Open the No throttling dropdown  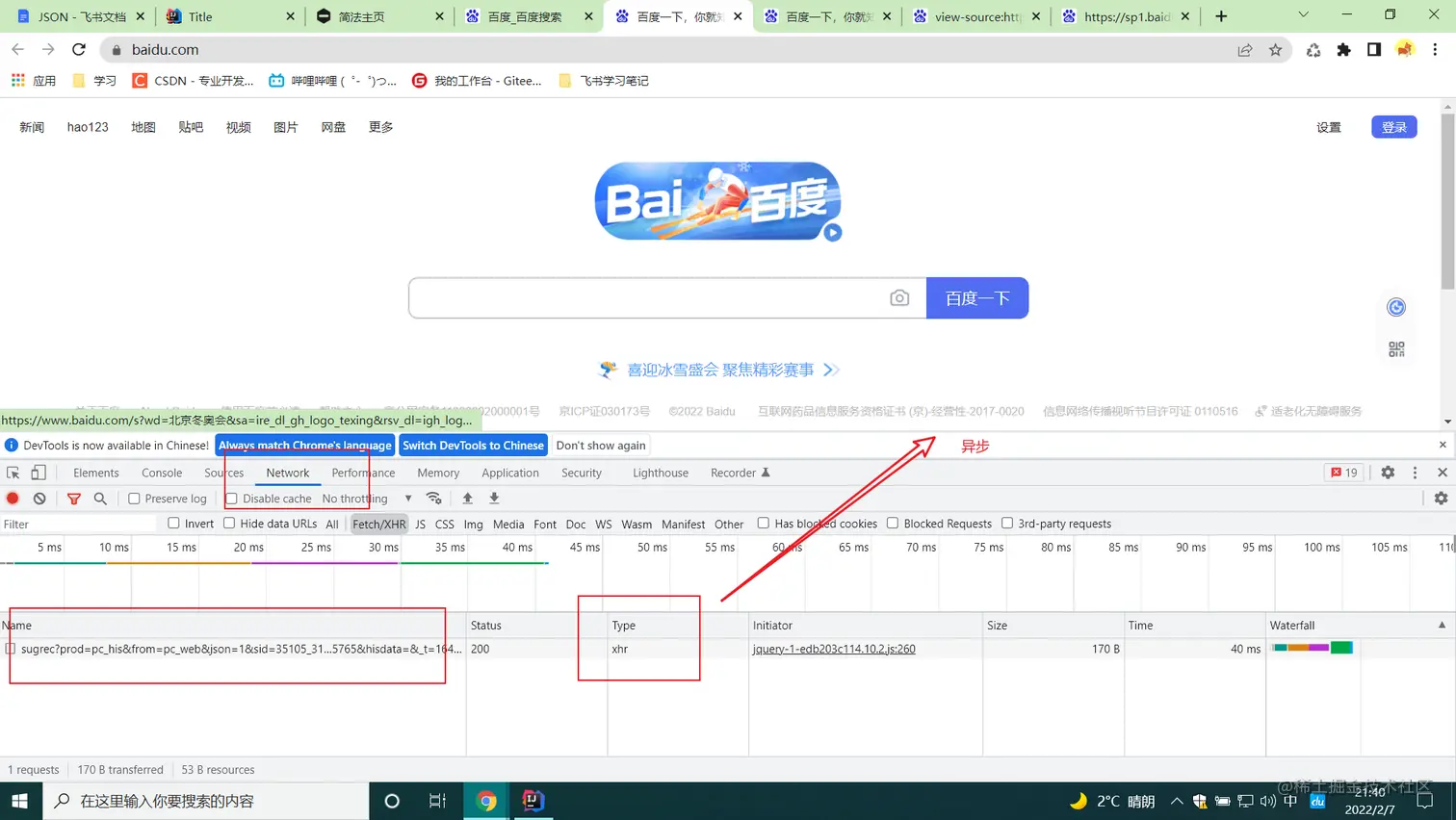click(x=367, y=499)
